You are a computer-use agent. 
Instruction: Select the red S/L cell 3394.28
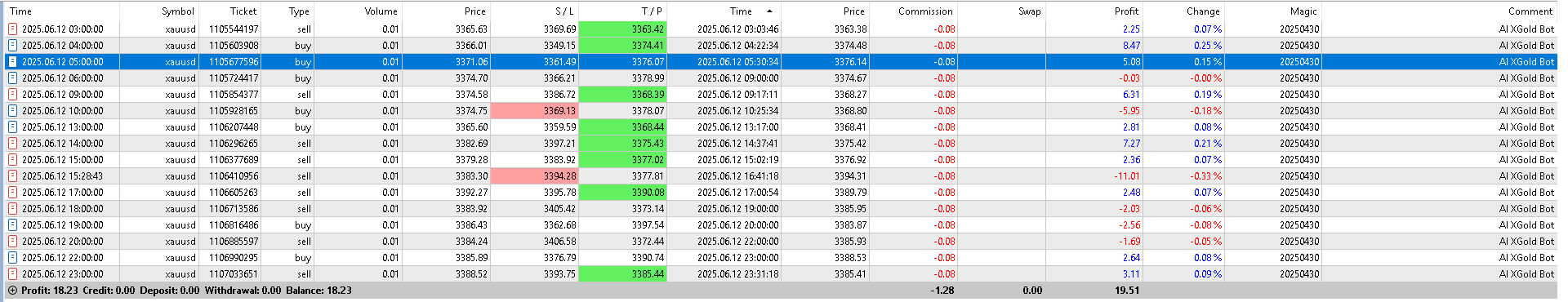tap(534, 176)
